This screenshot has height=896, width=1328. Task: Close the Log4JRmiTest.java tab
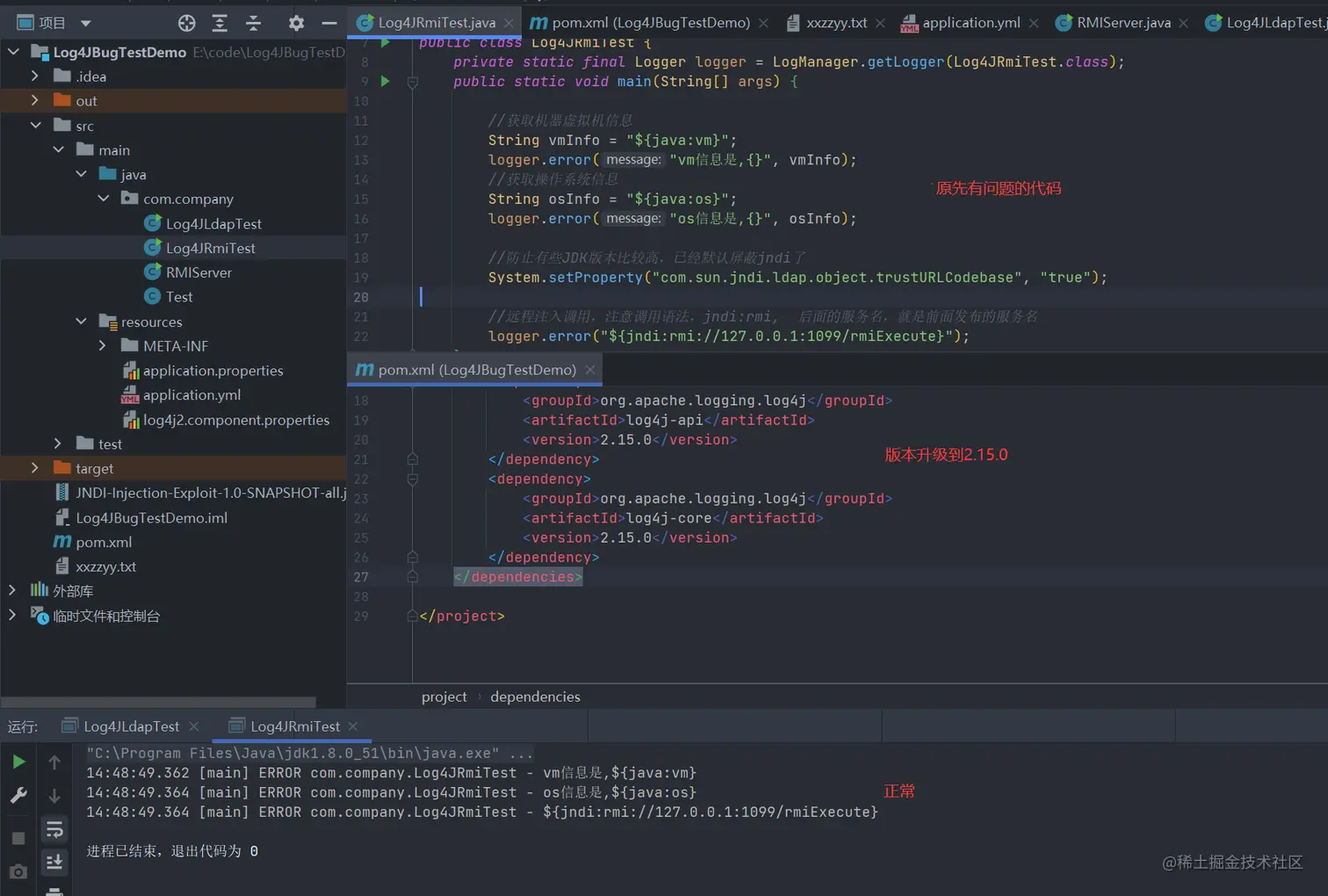[509, 23]
